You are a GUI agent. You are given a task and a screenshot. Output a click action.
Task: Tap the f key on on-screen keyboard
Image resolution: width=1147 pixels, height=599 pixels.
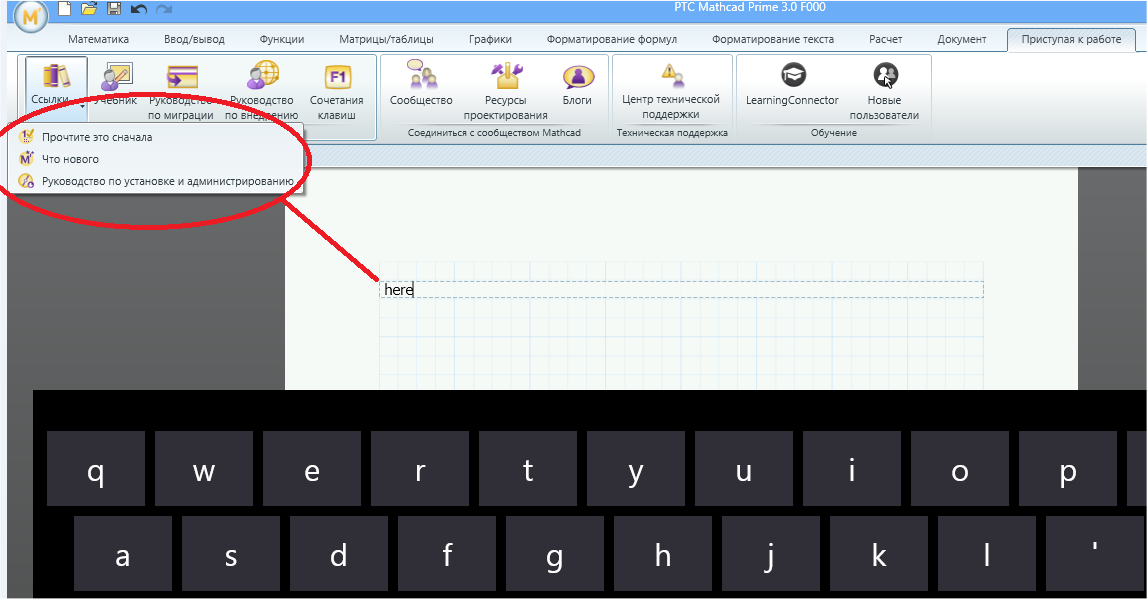tap(447, 554)
